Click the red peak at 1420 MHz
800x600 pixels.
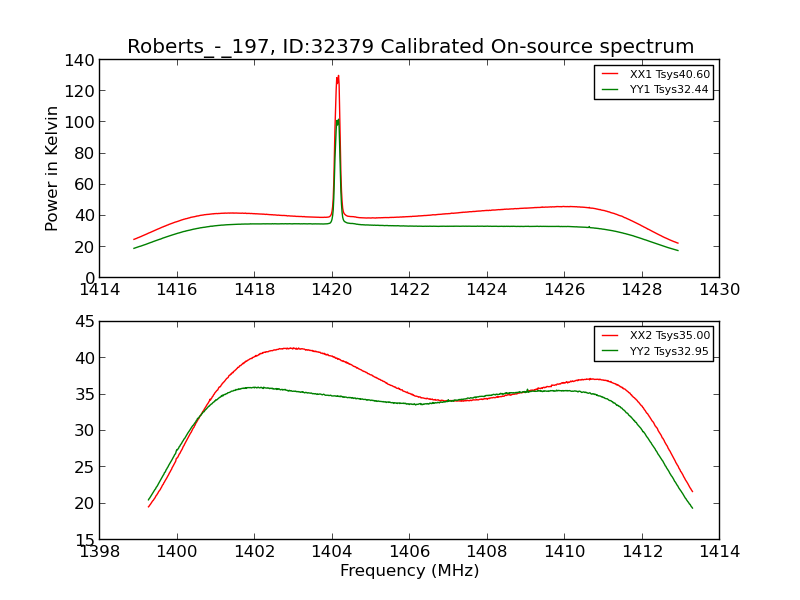click(x=338, y=77)
